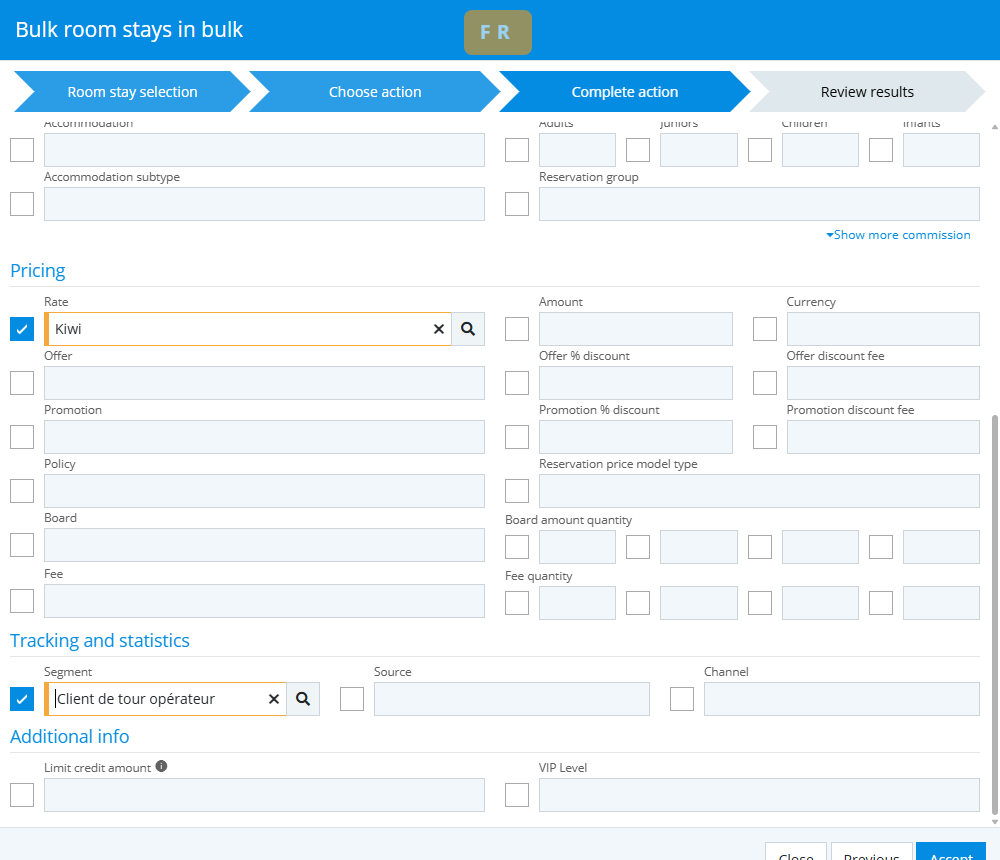Click the search icon beside Segment field
Screen dimensions: 1000x860
303,699
